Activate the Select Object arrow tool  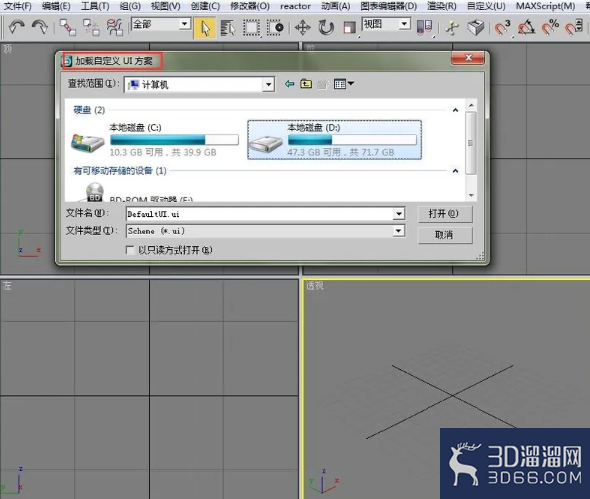205,28
